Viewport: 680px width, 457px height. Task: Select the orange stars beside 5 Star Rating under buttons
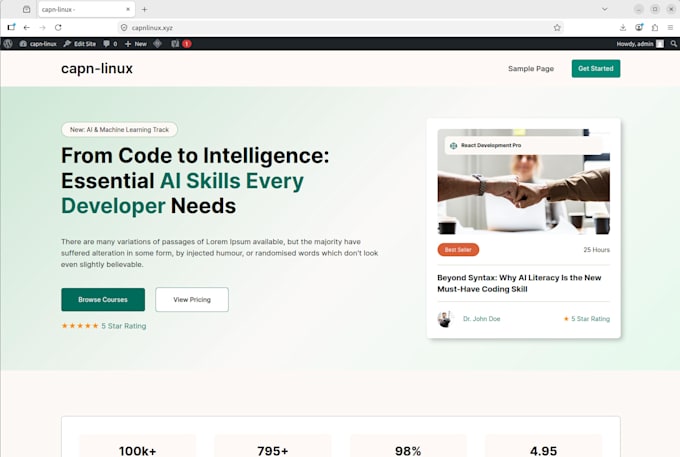point(80,326)
